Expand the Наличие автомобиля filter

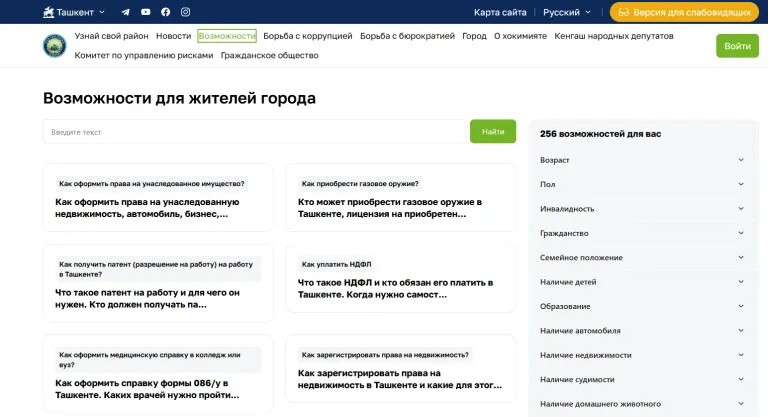[x=642, y=331]
